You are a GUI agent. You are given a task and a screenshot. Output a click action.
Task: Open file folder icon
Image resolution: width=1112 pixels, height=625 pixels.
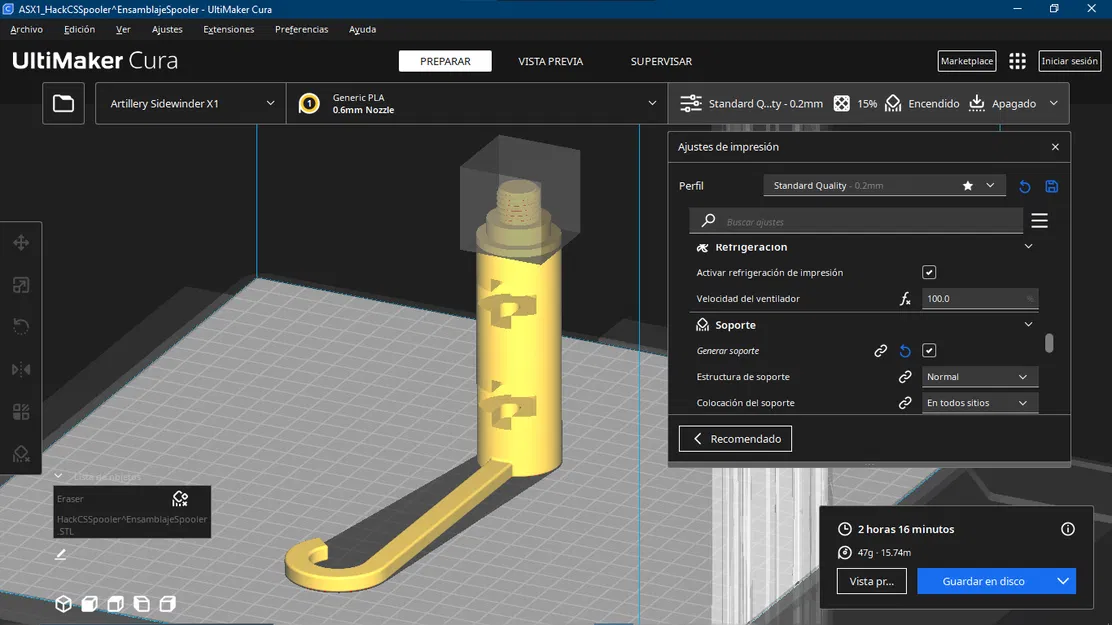point(63,104)
